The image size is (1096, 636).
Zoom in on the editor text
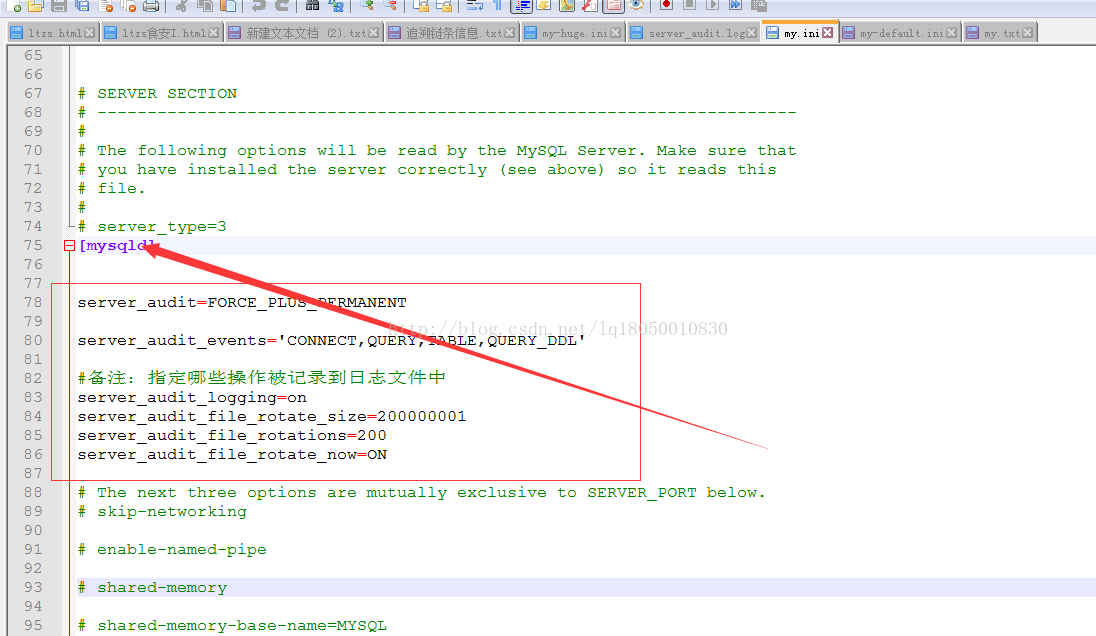tap(367, 6)
